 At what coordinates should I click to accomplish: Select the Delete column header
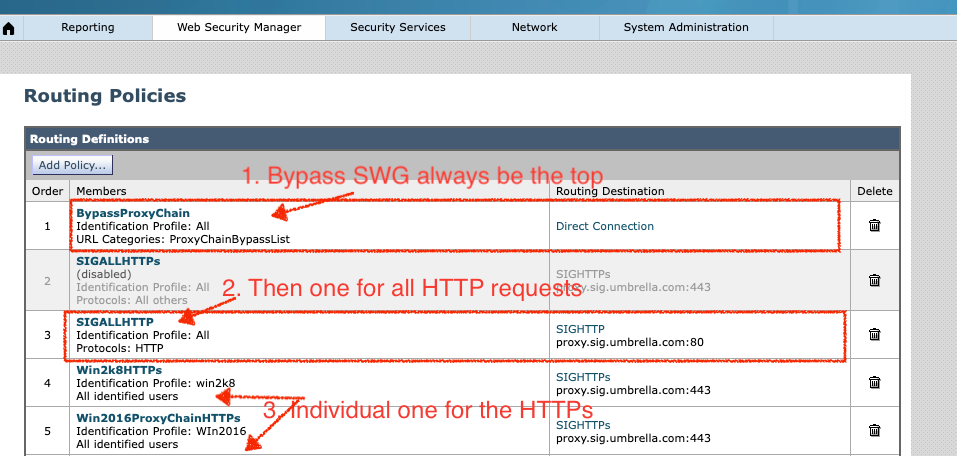coord(875,191)
